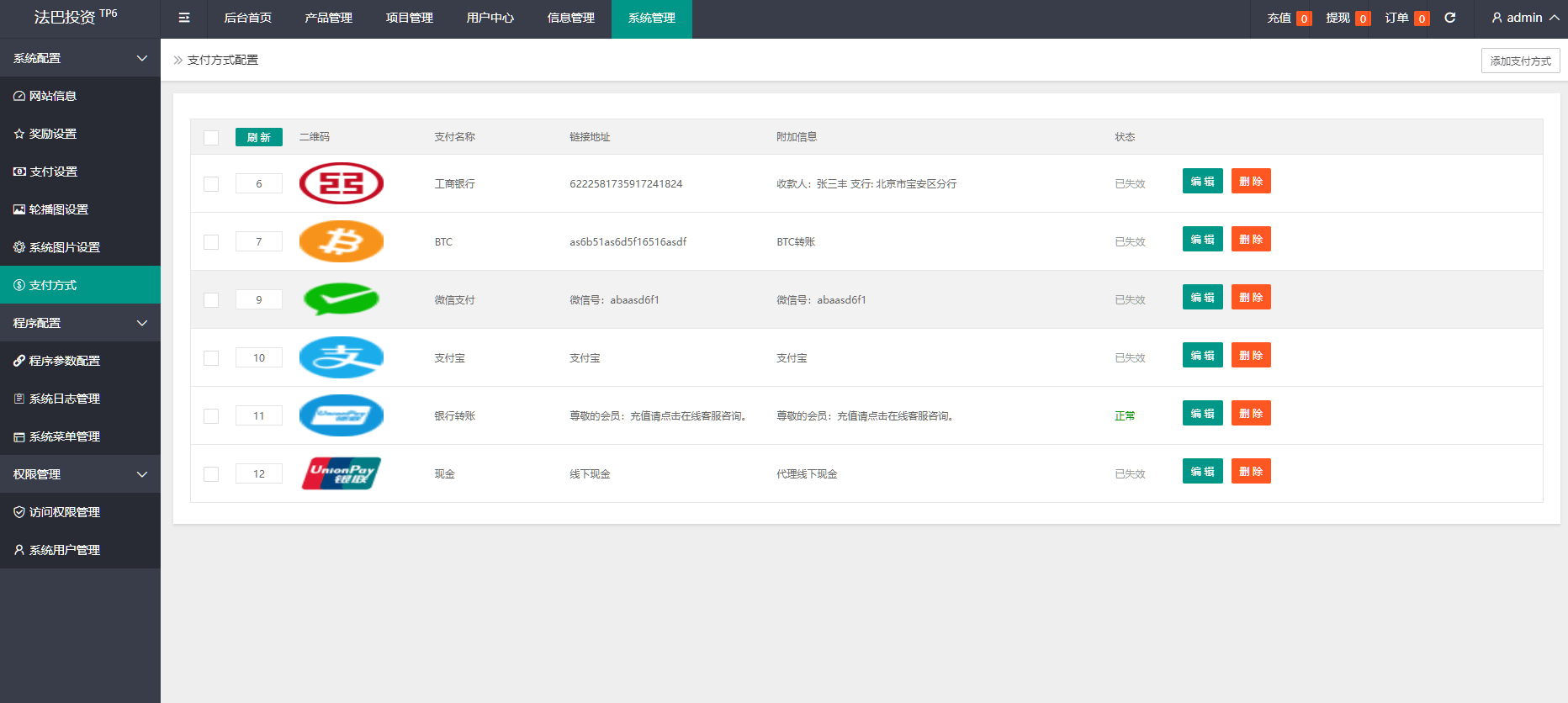Viewport: 1568px width, 703px height.
Task: Check the box for 工商银行 row
Action: [x=211, y=184]
